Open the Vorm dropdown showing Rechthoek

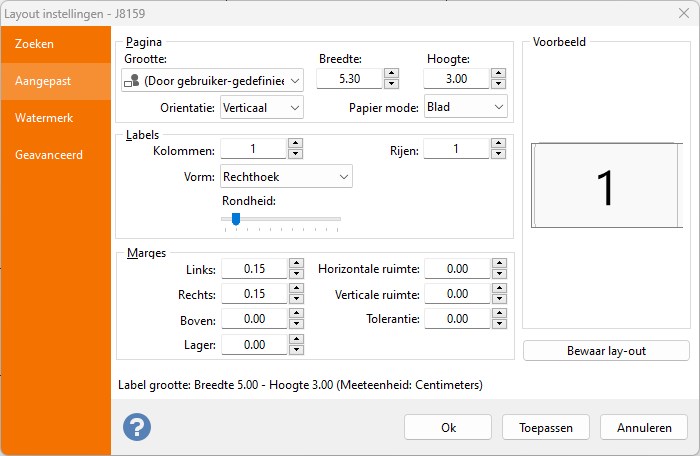click(286, 176)
